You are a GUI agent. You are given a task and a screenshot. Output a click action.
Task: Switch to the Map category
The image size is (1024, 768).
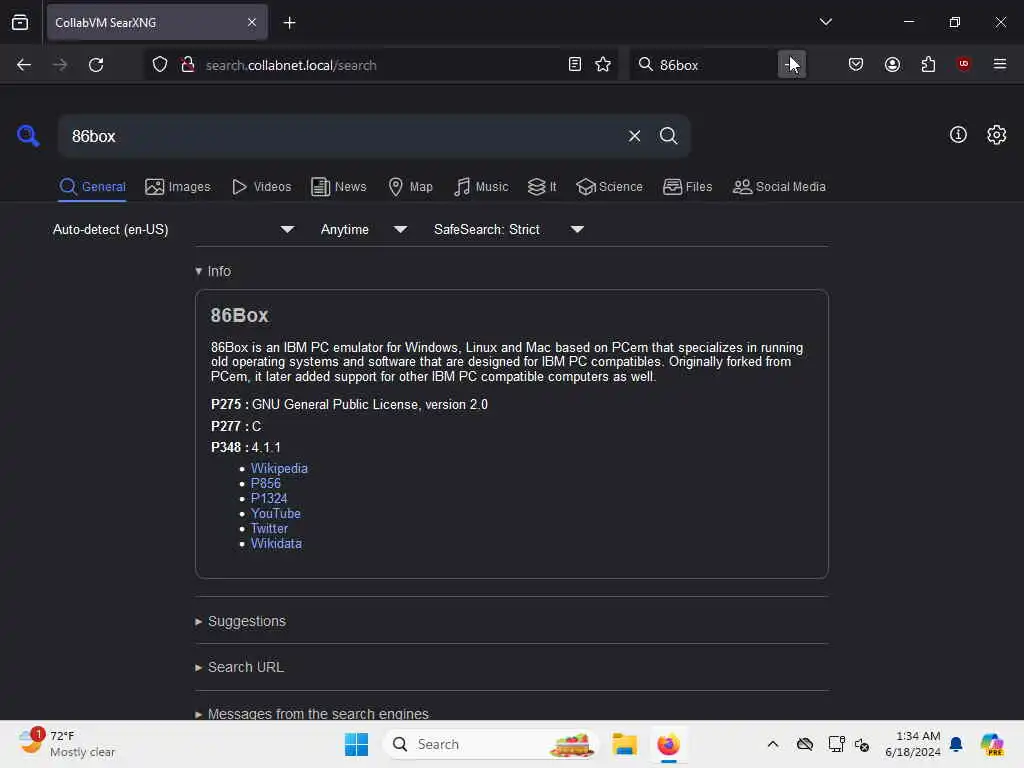click(x=410, y=187)
